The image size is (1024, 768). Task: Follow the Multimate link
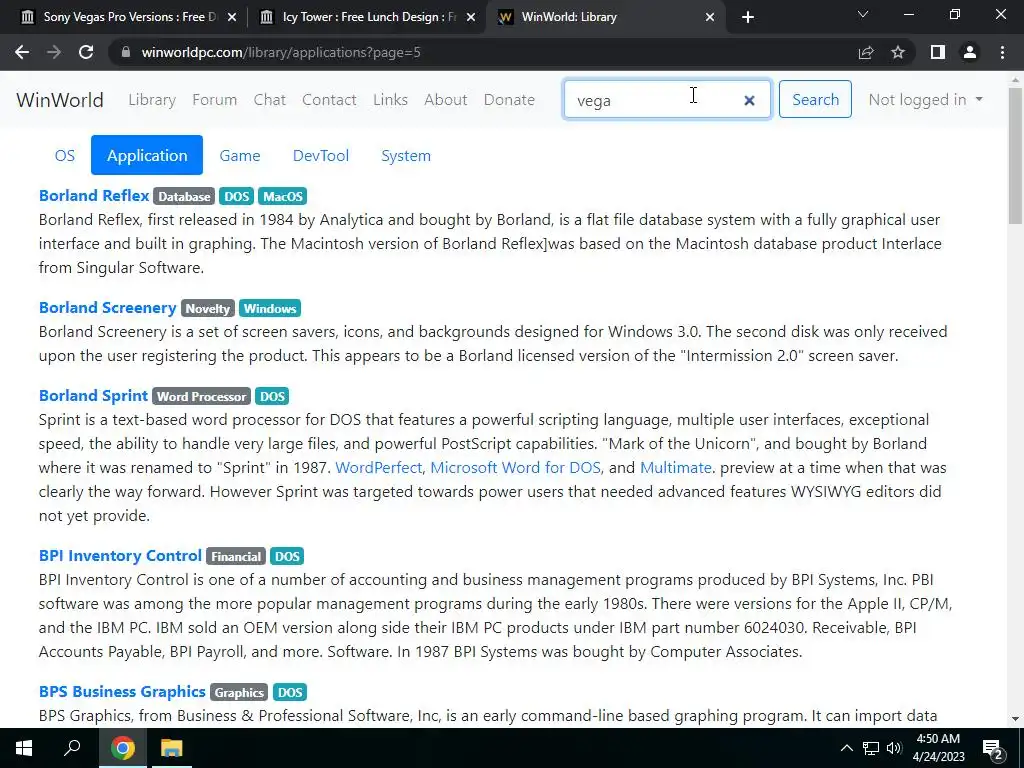[x=675, y=468]
